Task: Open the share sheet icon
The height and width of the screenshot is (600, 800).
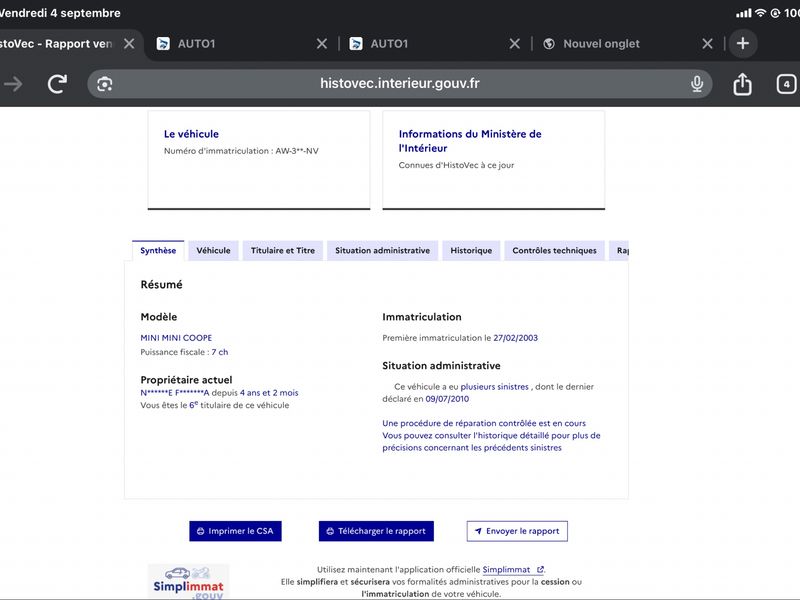Action: pos(742,84)
